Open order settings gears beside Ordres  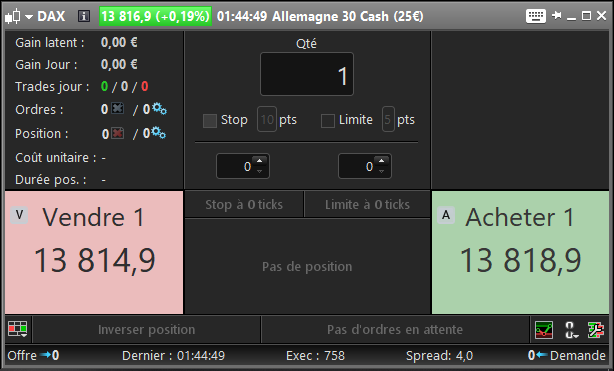click(159, 109)
